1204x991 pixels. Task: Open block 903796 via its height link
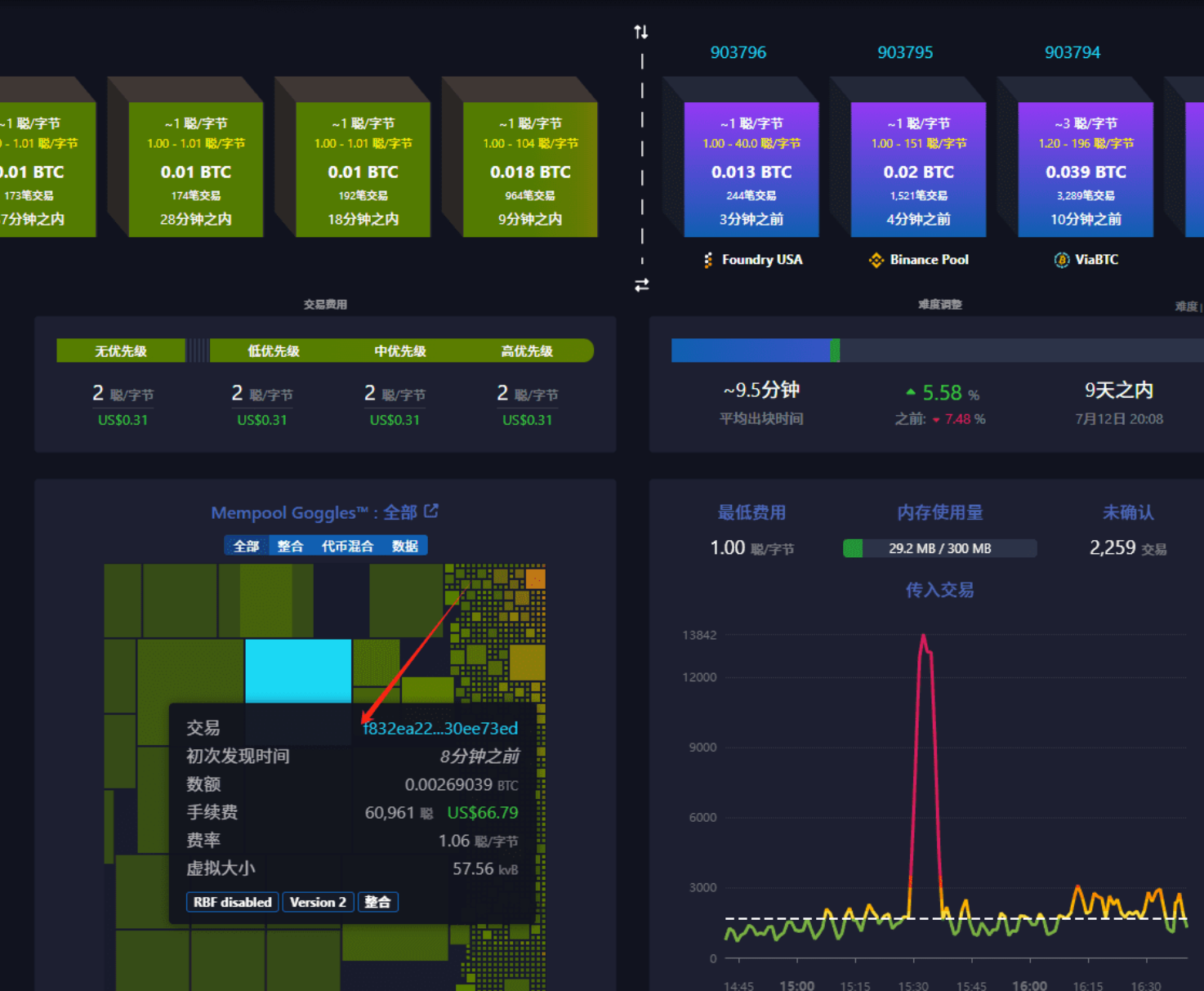point(738,52)
